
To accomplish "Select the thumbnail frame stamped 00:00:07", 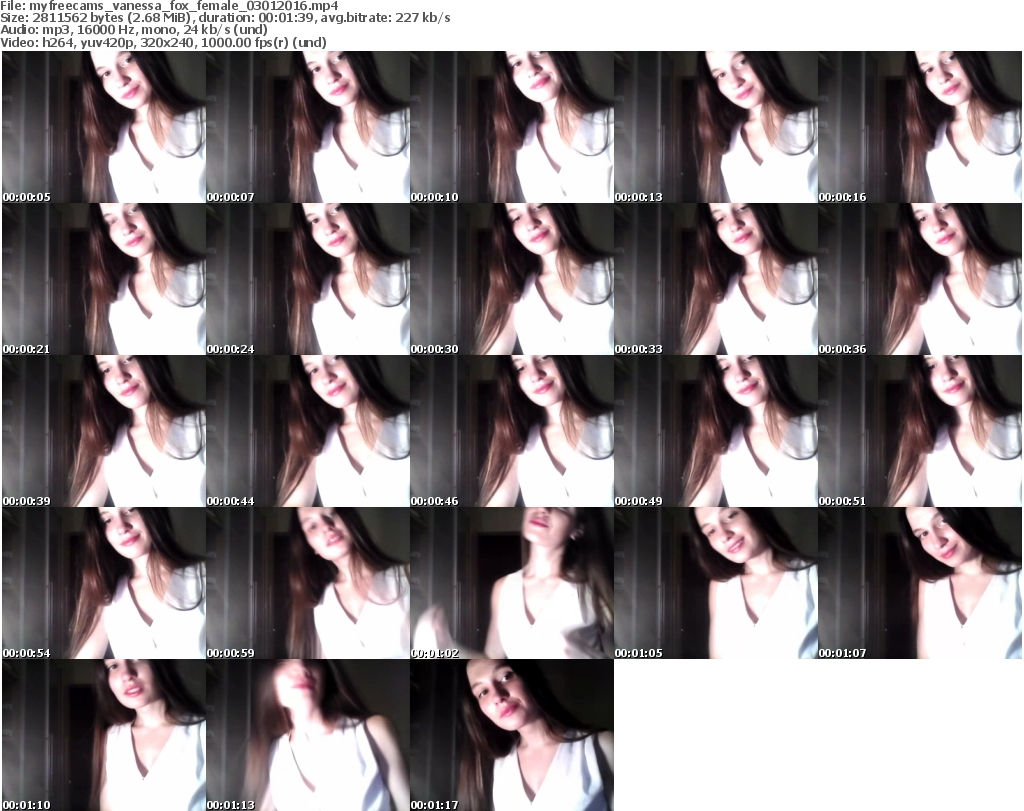I will tap(308, 127).
